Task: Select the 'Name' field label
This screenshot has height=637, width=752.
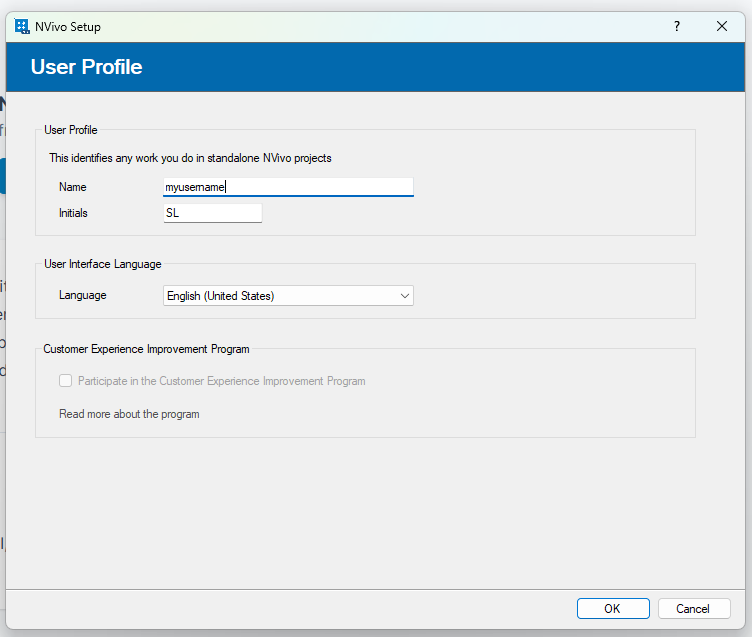Action: [73, 187]
